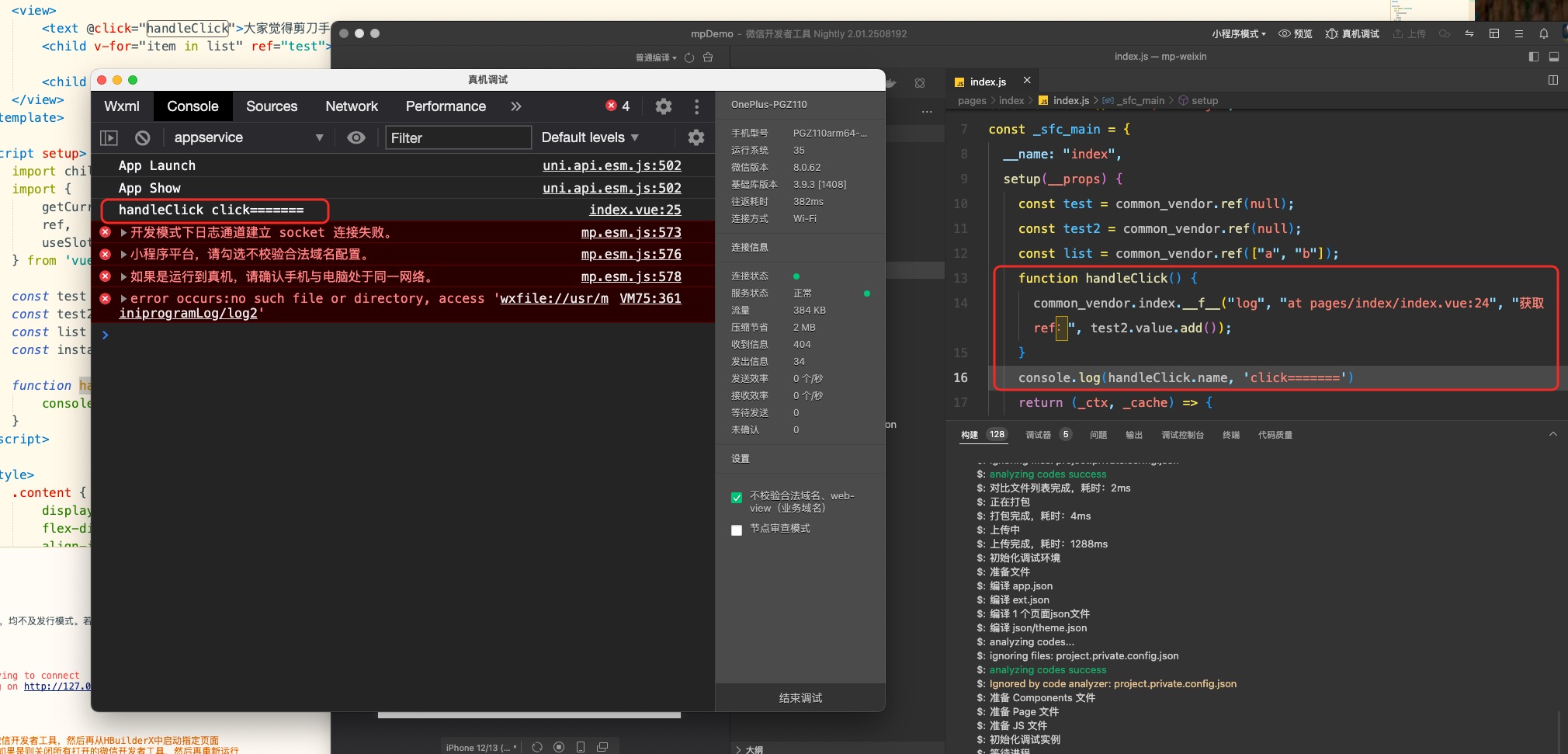Viewport: 1568px width, 754px height.
Task: Enable 节点审查模式 checkbox
Action: 737,530
